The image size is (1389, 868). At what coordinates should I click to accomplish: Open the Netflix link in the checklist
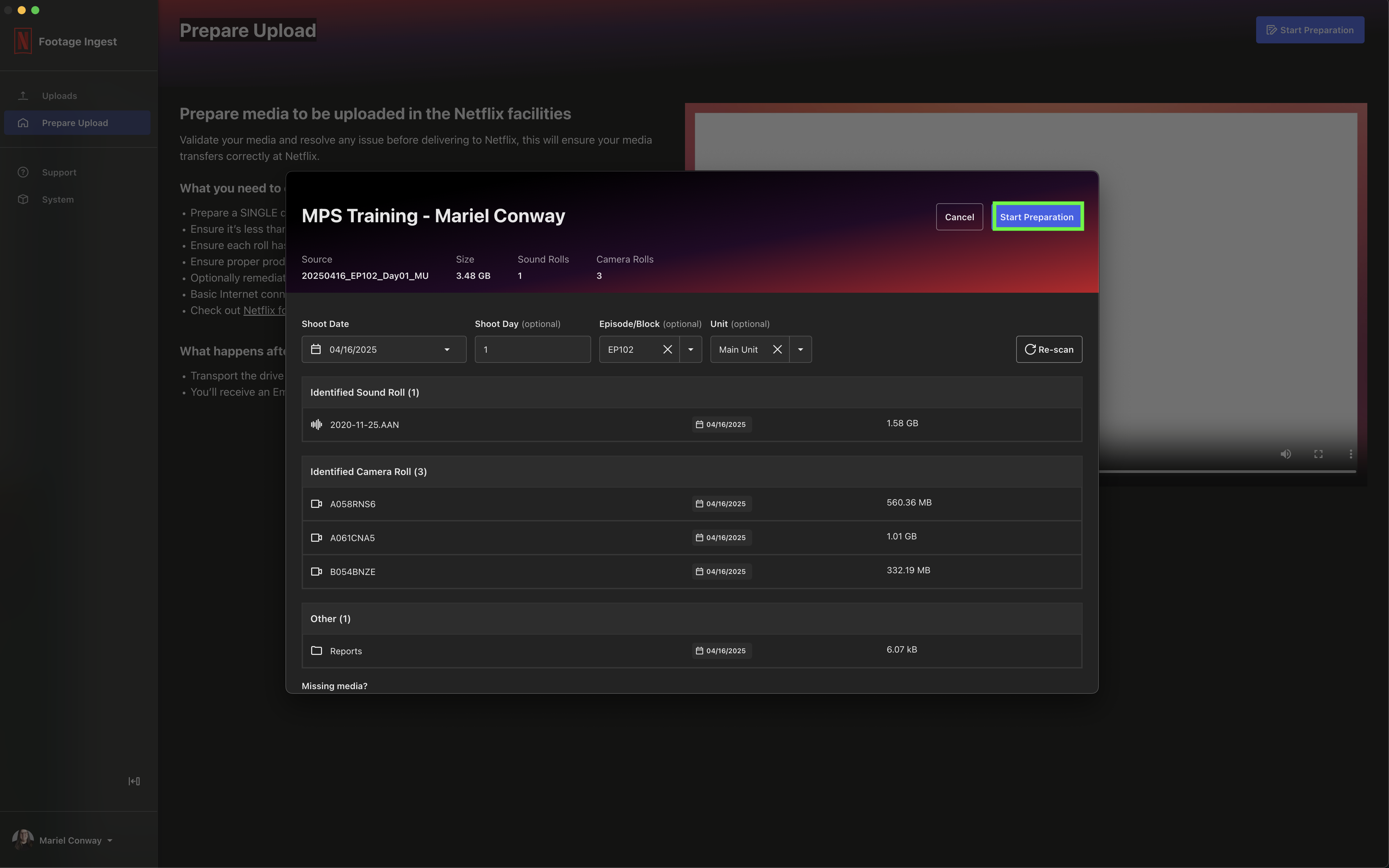pos(264,310)
